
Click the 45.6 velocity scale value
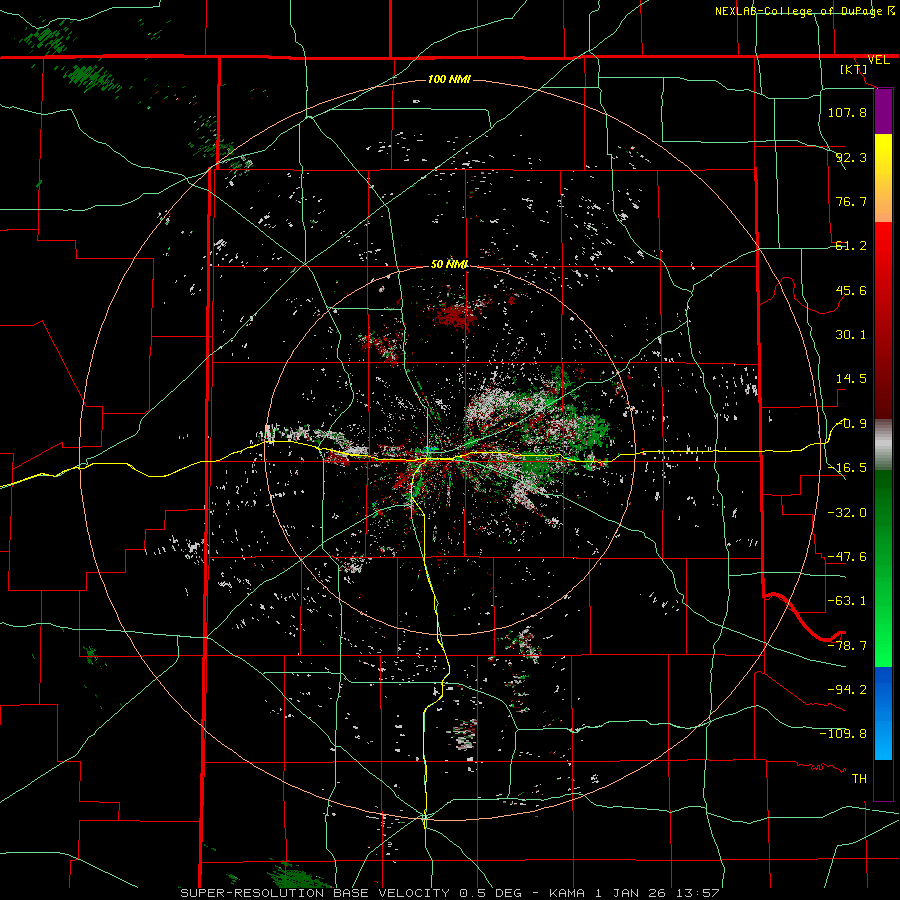point(851,290)
